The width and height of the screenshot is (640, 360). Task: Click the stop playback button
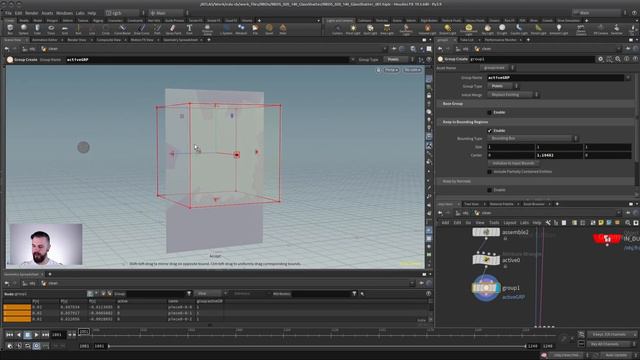[x=27, y=335]
